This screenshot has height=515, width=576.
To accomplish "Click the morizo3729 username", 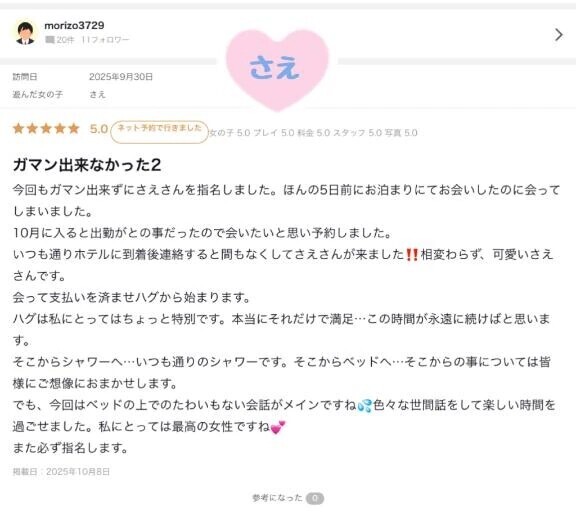I will (x=74, y=25).
